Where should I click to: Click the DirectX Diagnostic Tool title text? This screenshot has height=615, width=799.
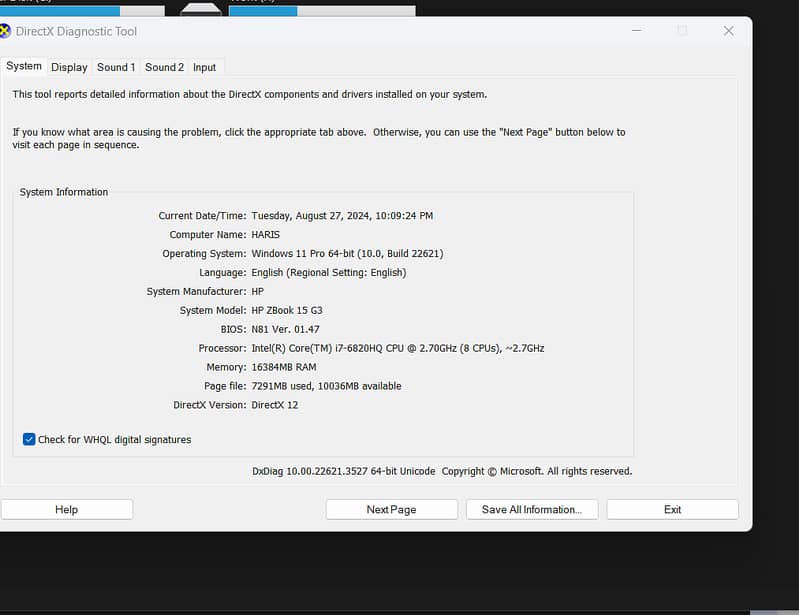[76, 31]
